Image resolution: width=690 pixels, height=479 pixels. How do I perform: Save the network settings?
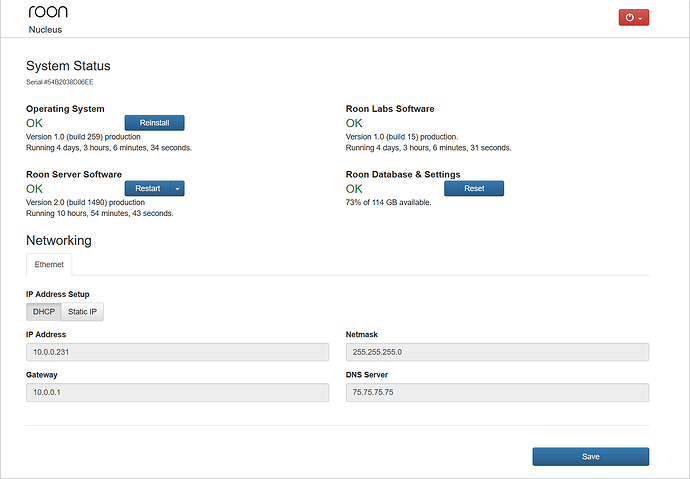click(x=591, y=457)
